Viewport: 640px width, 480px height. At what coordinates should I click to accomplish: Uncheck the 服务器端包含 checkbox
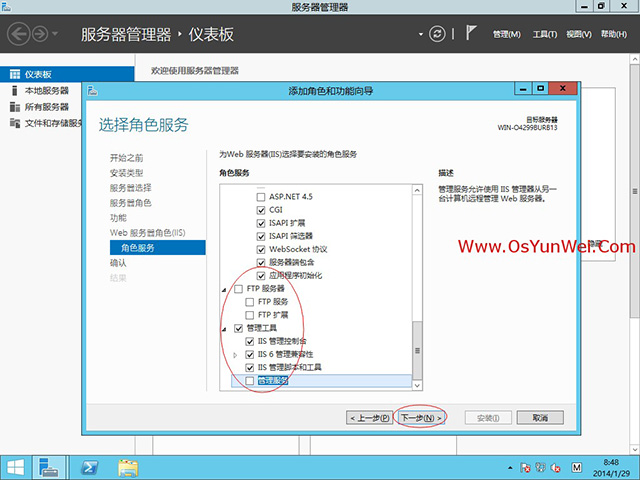(x=261, y=262)
